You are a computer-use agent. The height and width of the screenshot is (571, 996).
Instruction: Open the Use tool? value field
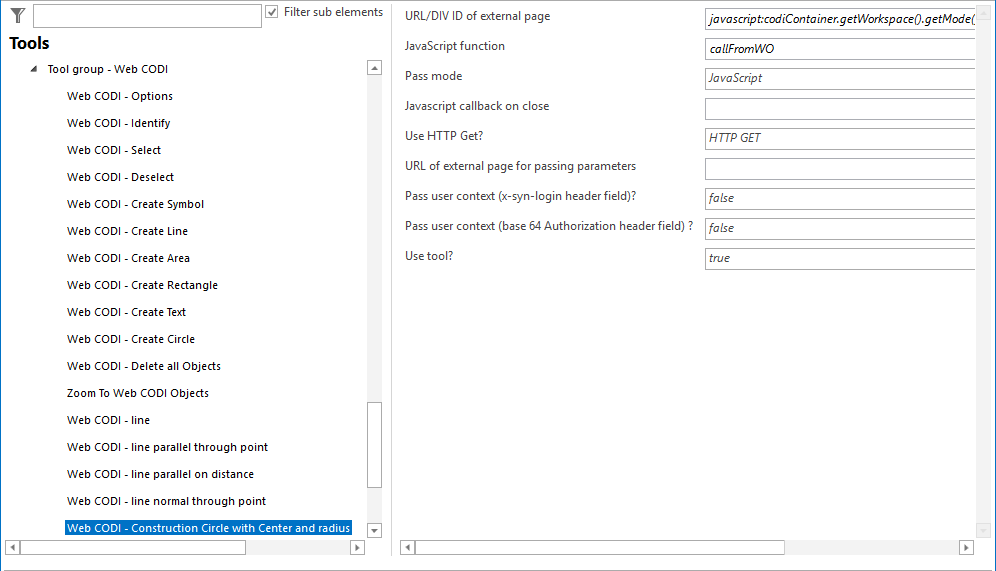[x=839, y=259]
